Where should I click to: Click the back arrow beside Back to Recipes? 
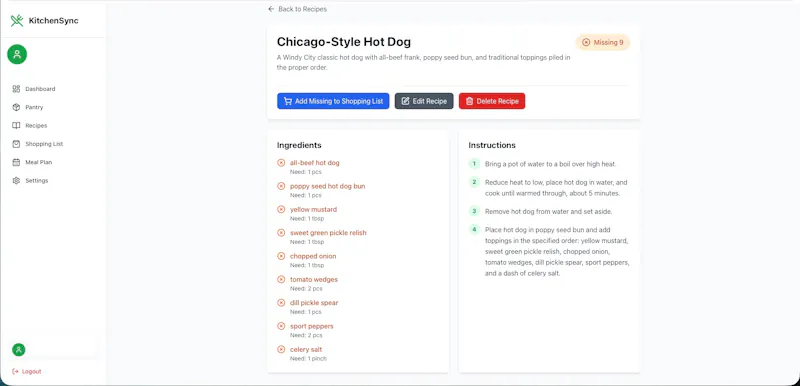click(271, 9)
